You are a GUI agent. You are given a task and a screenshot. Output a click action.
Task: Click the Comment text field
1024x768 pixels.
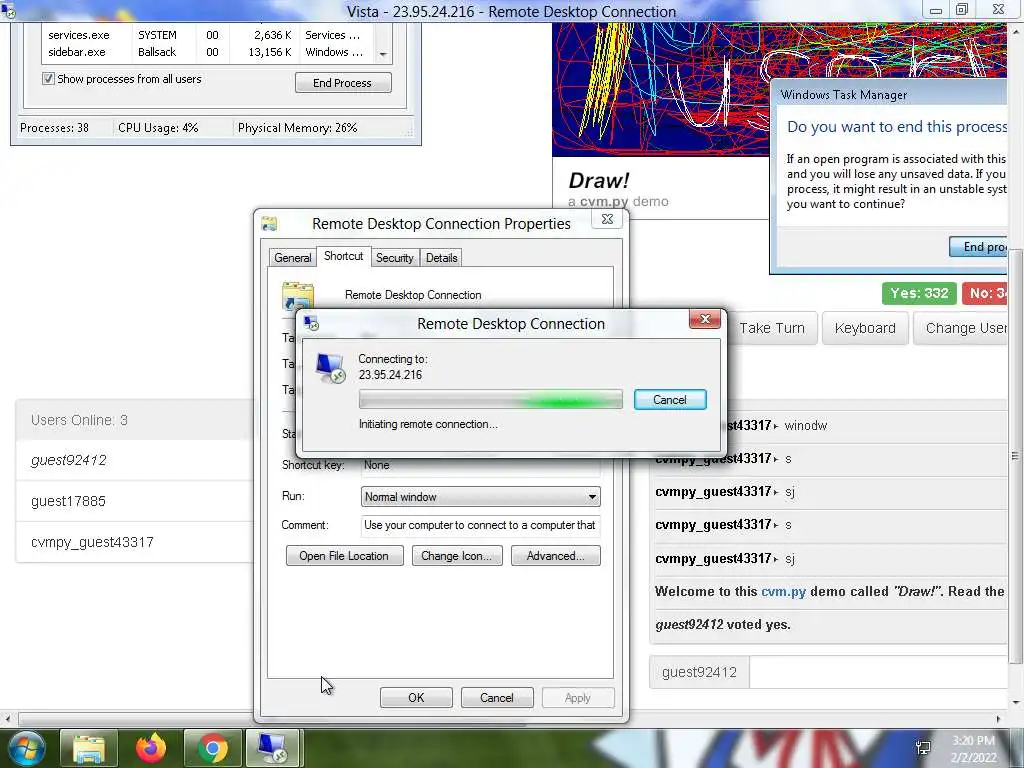point(481,525)
